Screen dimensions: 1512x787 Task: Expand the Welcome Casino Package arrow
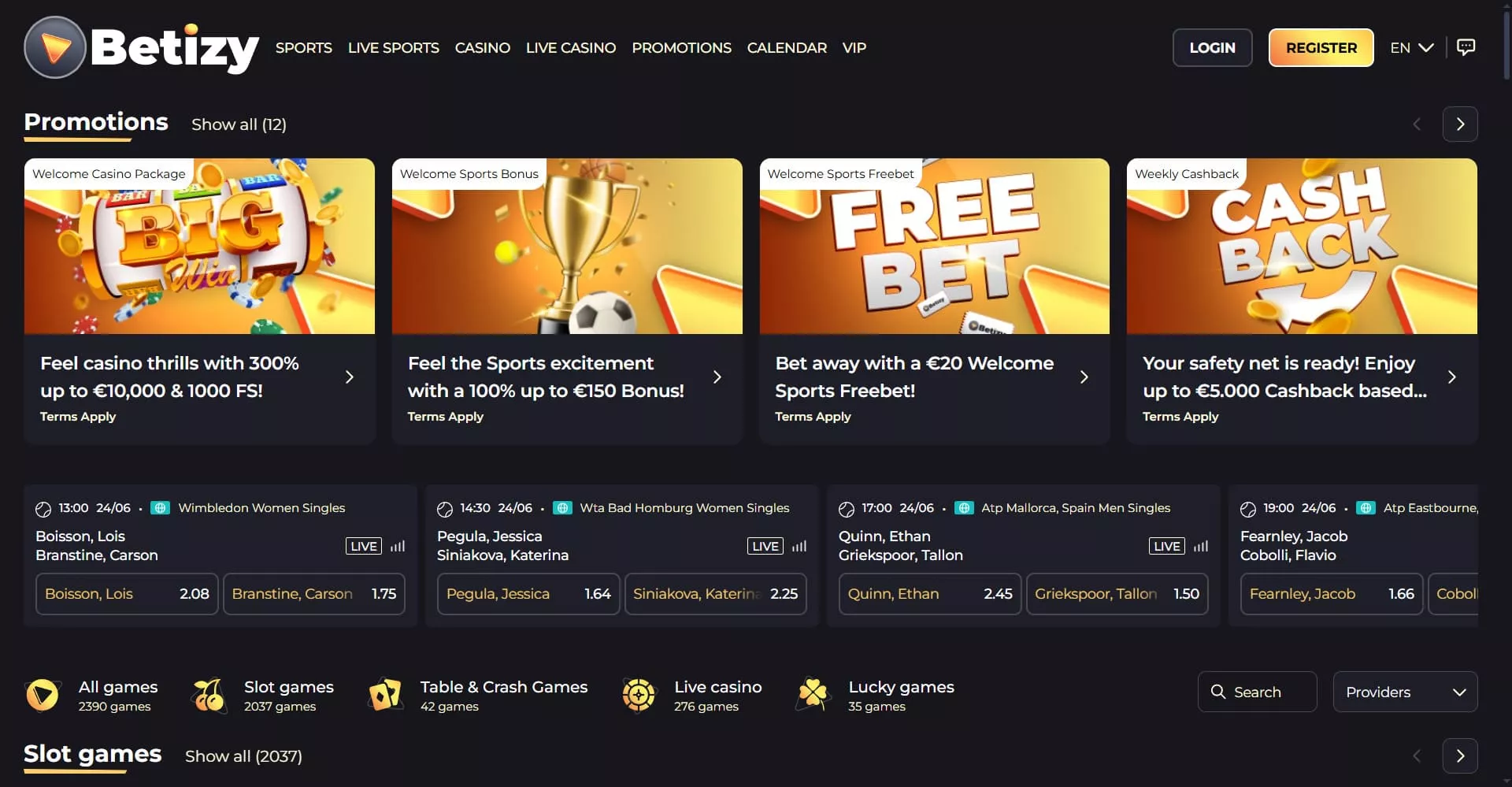tap(350, 377)
